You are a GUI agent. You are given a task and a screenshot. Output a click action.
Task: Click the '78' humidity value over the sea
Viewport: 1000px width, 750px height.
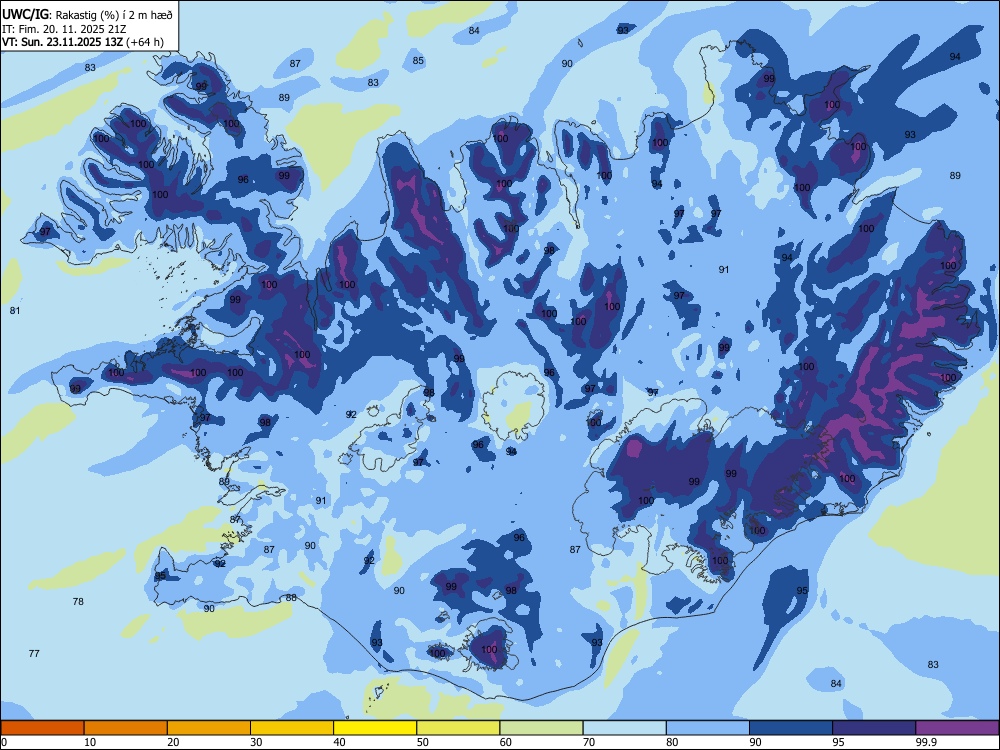(78, 601)
